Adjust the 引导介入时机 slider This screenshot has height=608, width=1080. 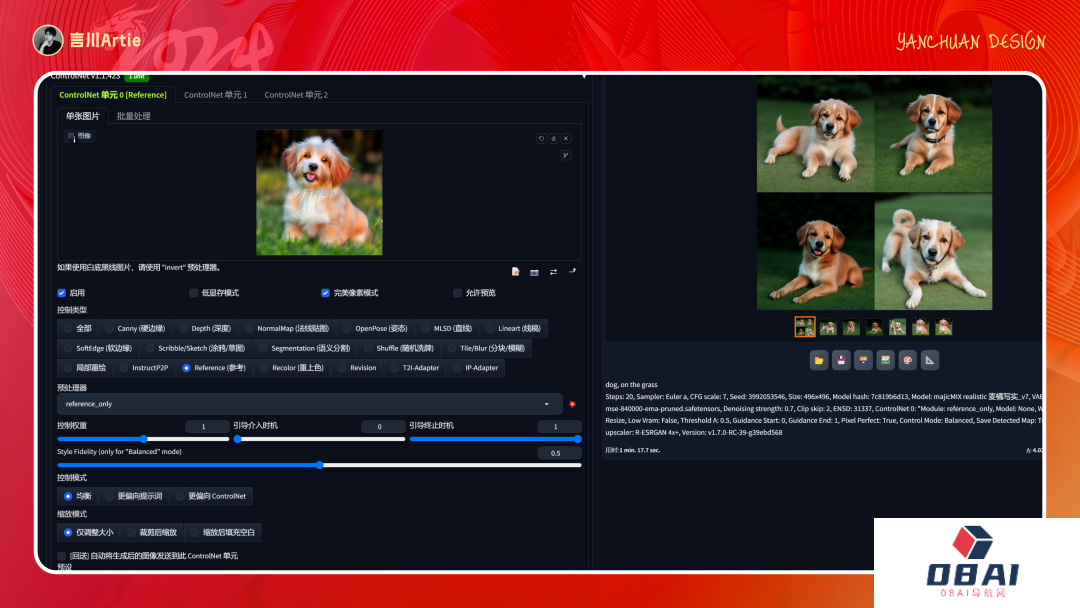(x=319, y=439)
